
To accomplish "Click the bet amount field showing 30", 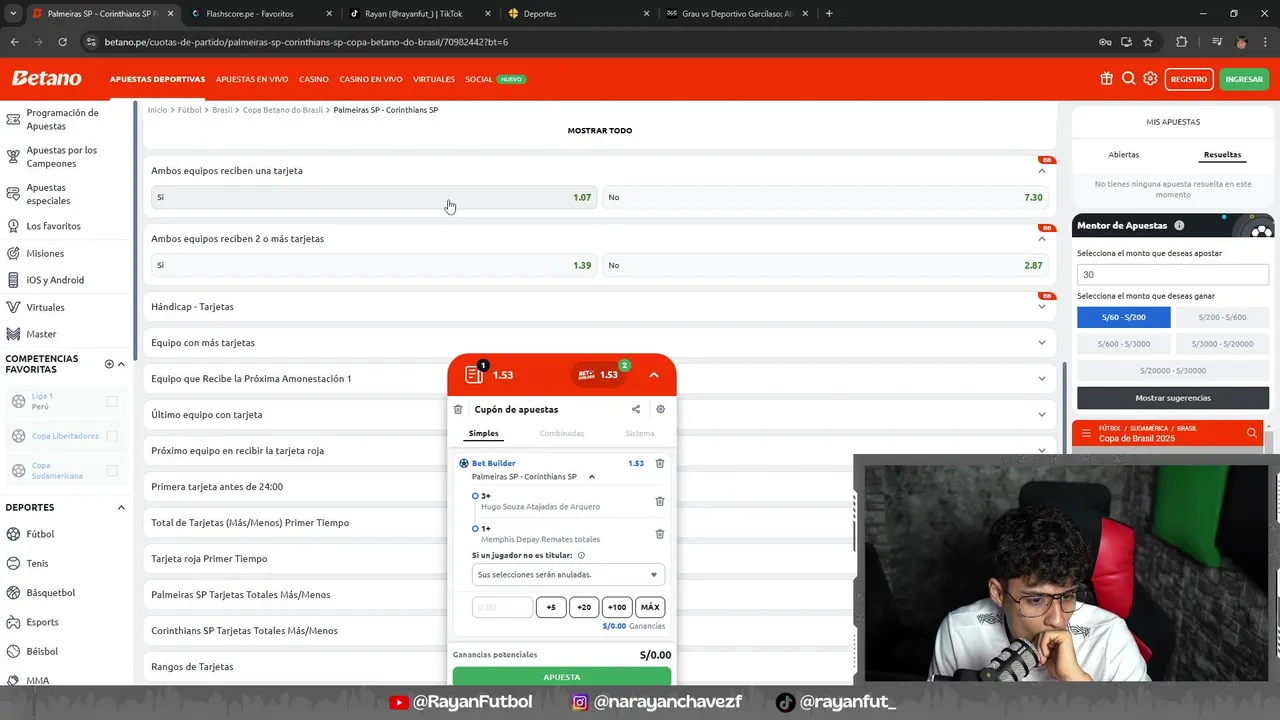I will [x=1173, y=274].
